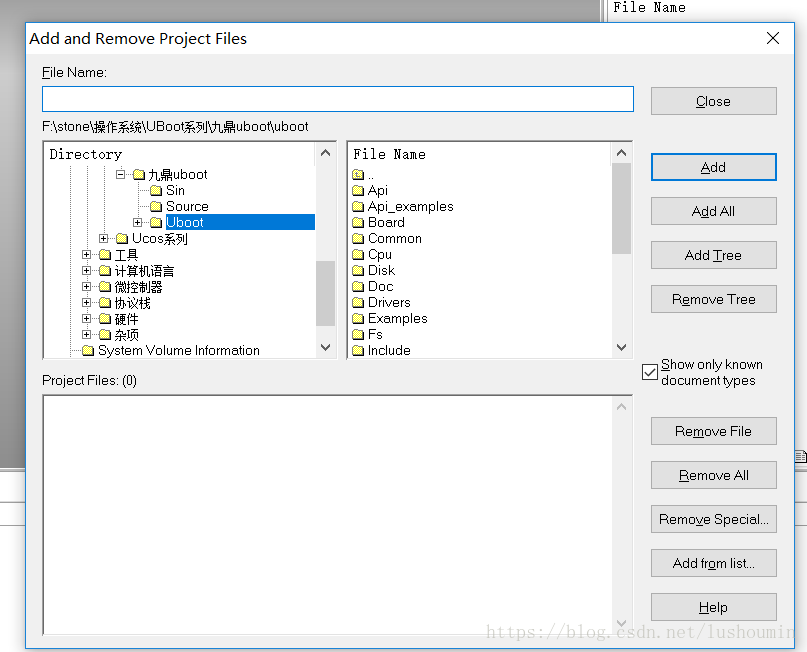Click the Add from list button

tap(713, 563)
